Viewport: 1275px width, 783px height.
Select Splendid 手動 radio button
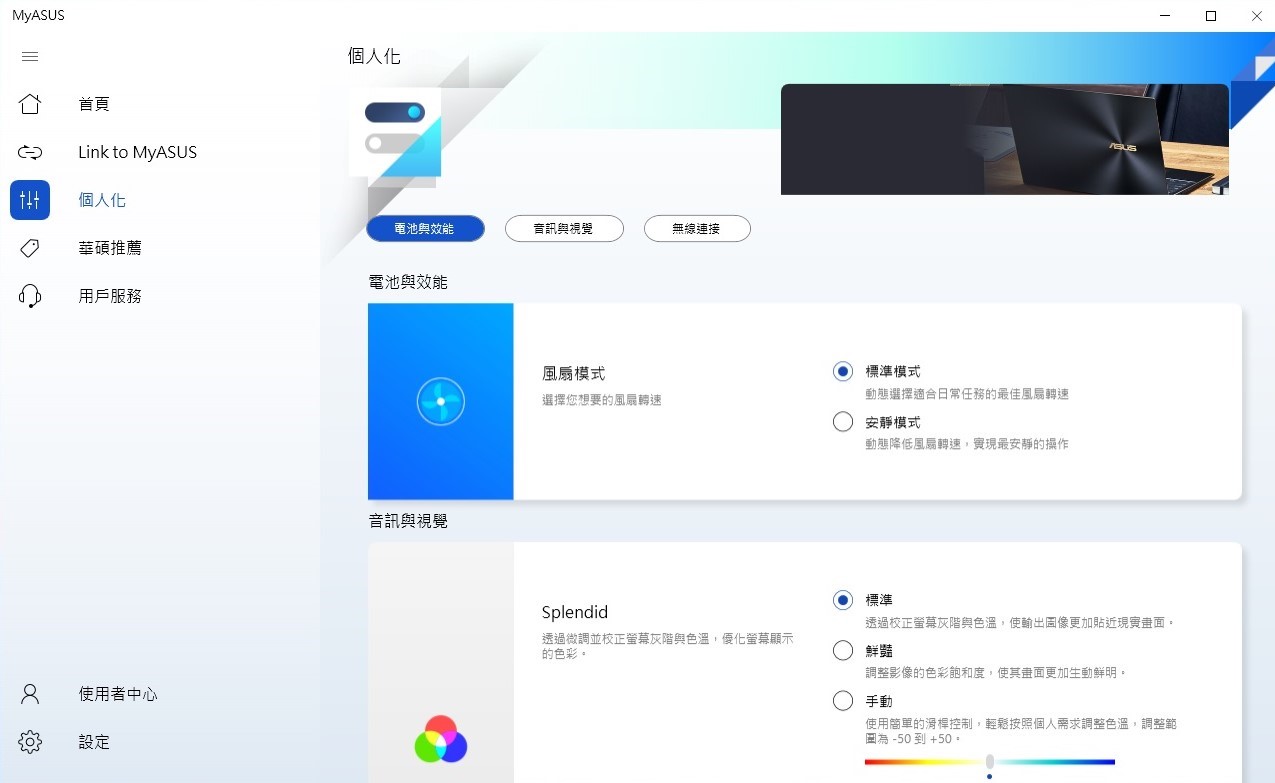point(843,701)
